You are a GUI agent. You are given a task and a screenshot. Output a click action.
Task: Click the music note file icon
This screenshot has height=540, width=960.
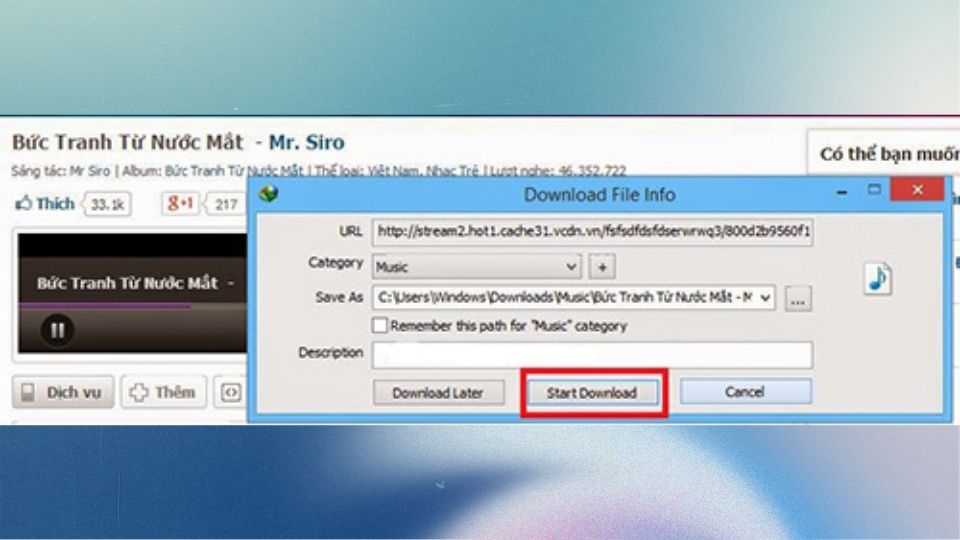pos(878,279)
